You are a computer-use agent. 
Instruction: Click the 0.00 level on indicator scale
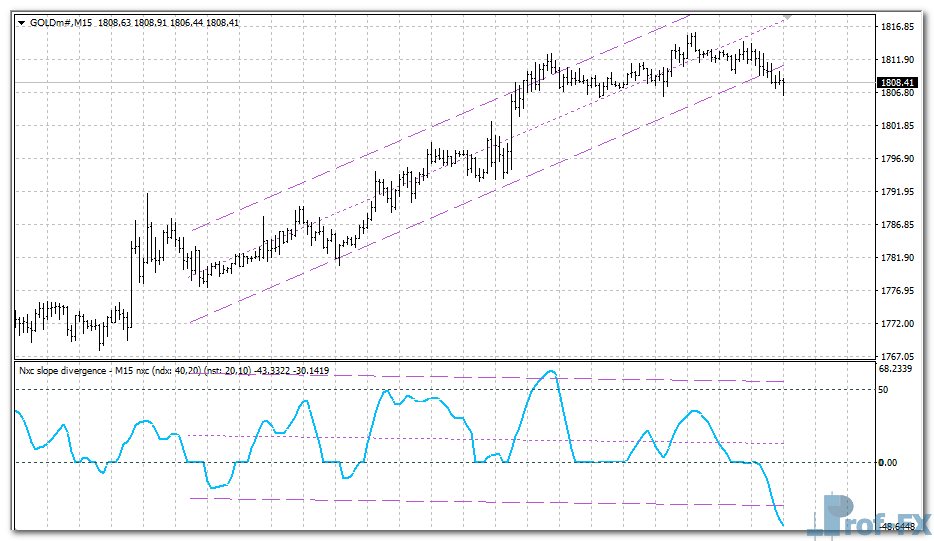890,462
